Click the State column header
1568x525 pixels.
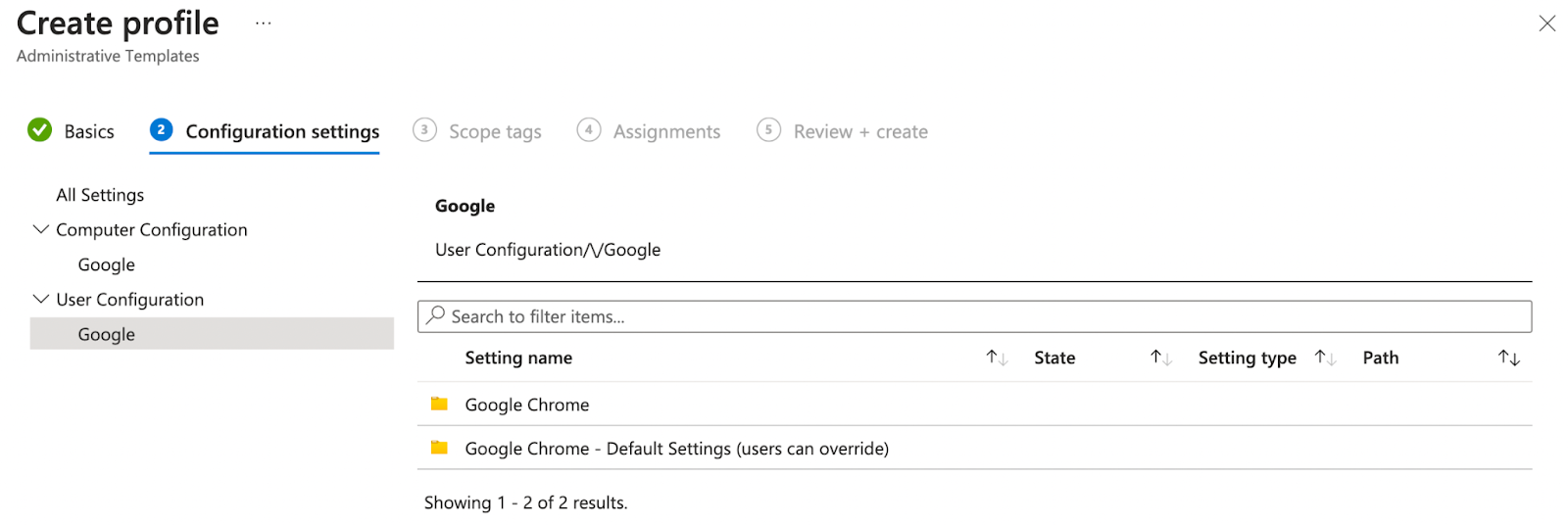[1054, 358]
